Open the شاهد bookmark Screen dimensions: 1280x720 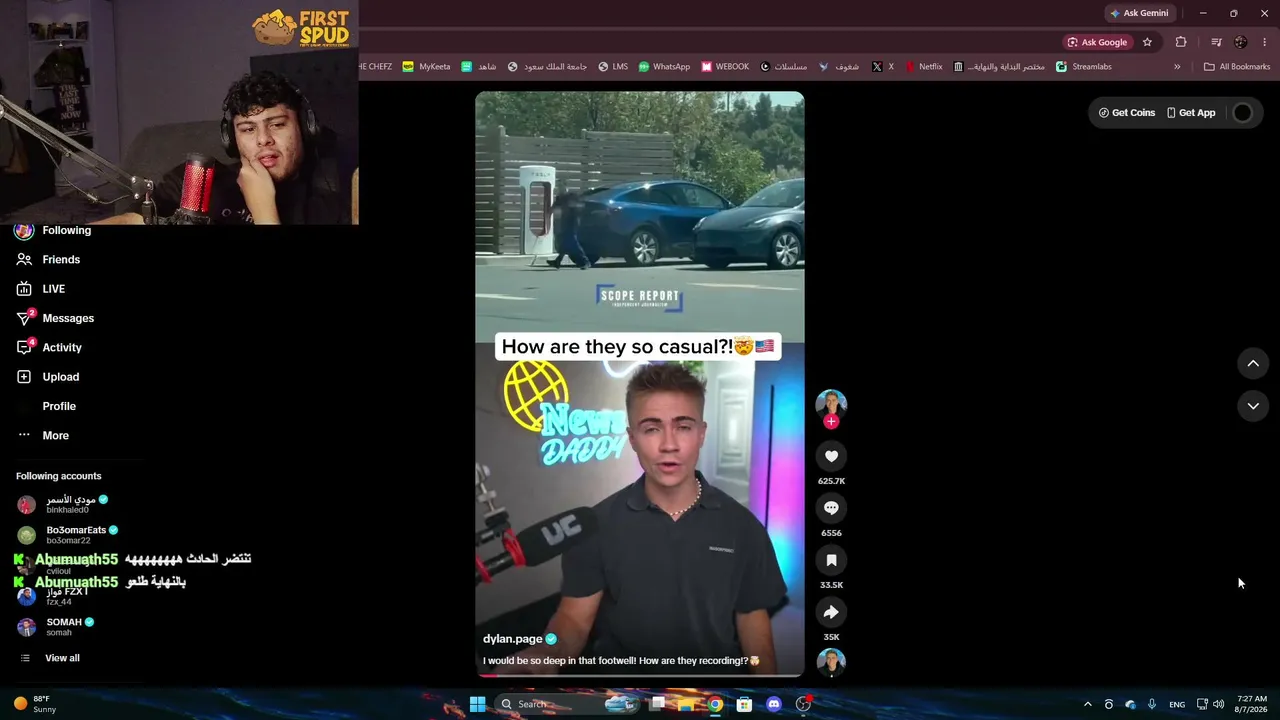(479, 67)
